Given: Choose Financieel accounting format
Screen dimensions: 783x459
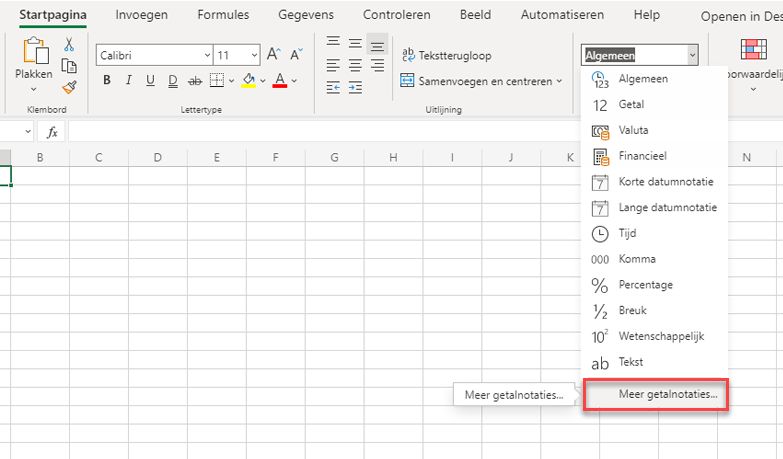Looking at the screenshot, I should coord(654,156).
